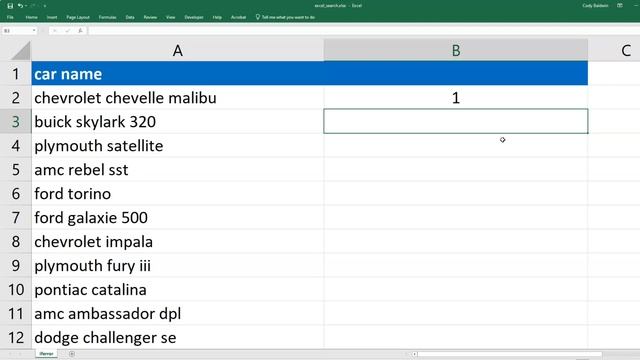Screen dimensions: 640x360
Task: Click the Save icon in quick access toolbar
Action: pos(10,6)
